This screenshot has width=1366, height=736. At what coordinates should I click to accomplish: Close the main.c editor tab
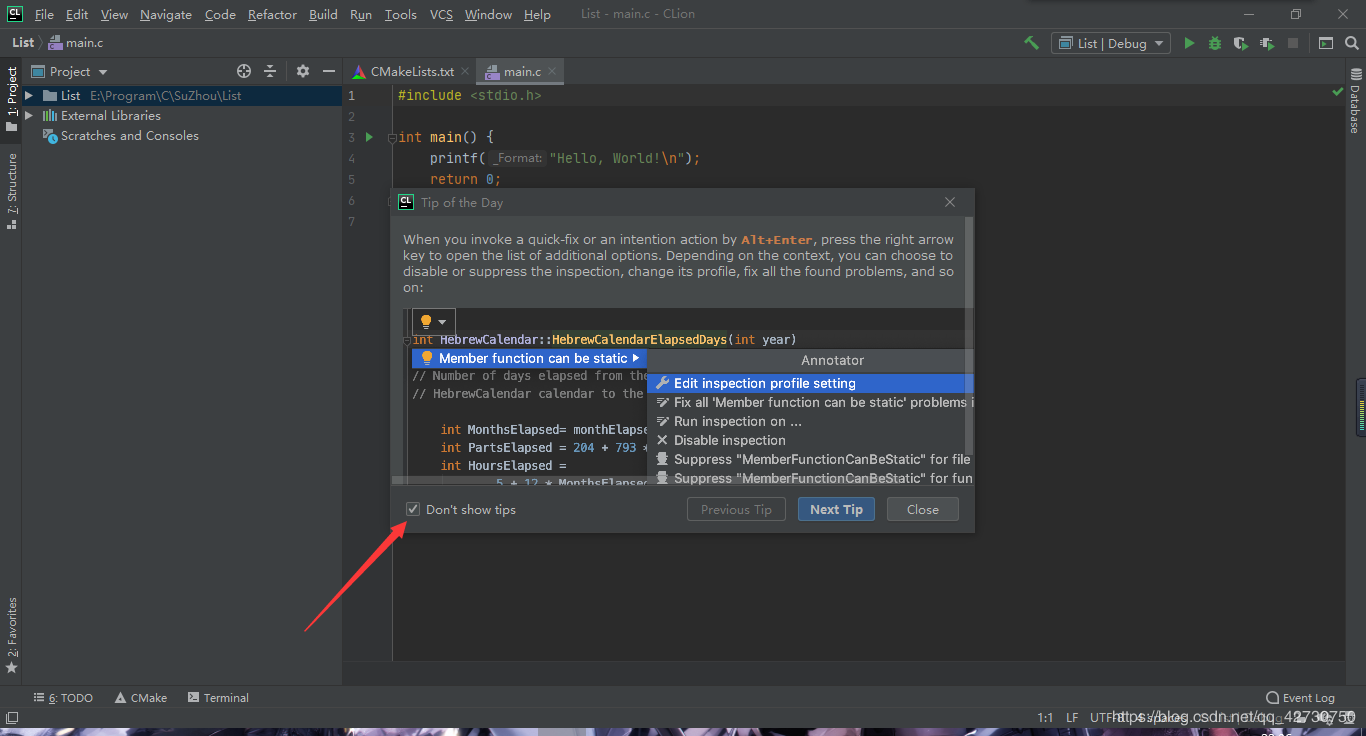tap(551, 72)
